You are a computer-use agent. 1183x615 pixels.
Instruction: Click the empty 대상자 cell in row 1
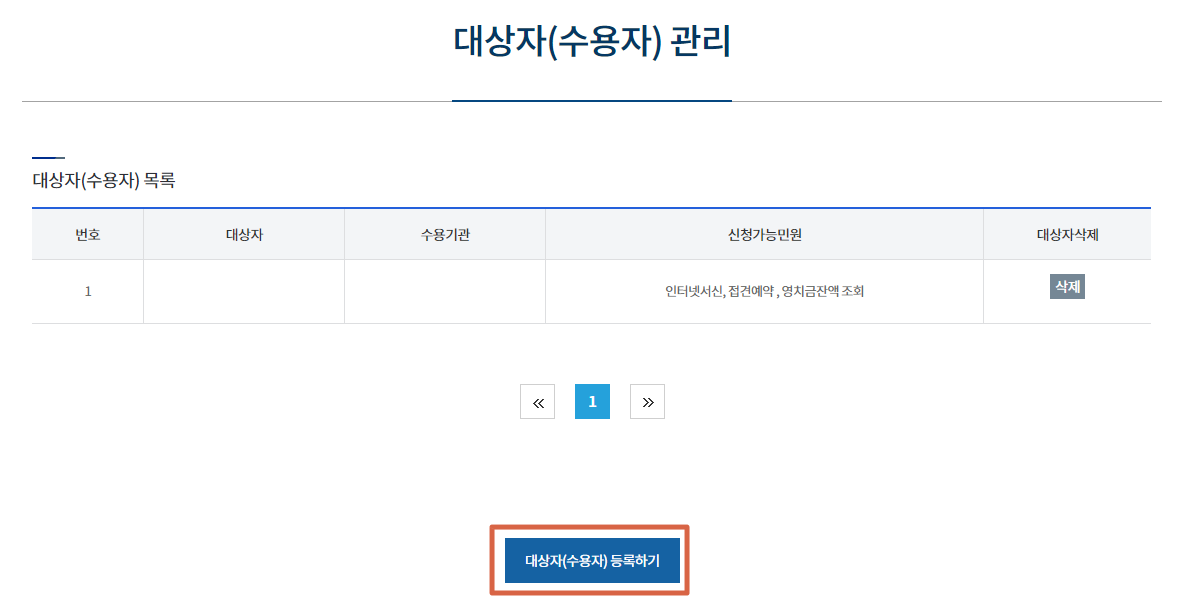tap(244, 292)
